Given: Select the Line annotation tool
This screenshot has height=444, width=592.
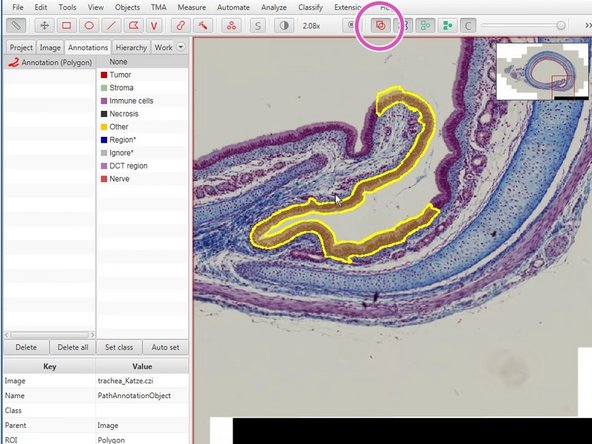Looking at the screenshot, I should 111,26.
